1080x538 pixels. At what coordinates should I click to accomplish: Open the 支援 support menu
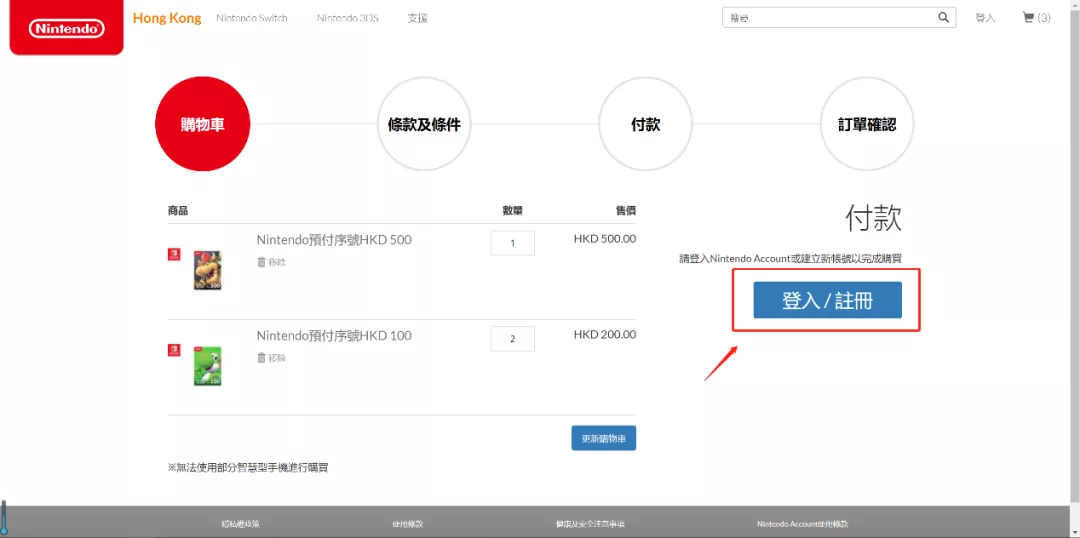tap(417, 18)
